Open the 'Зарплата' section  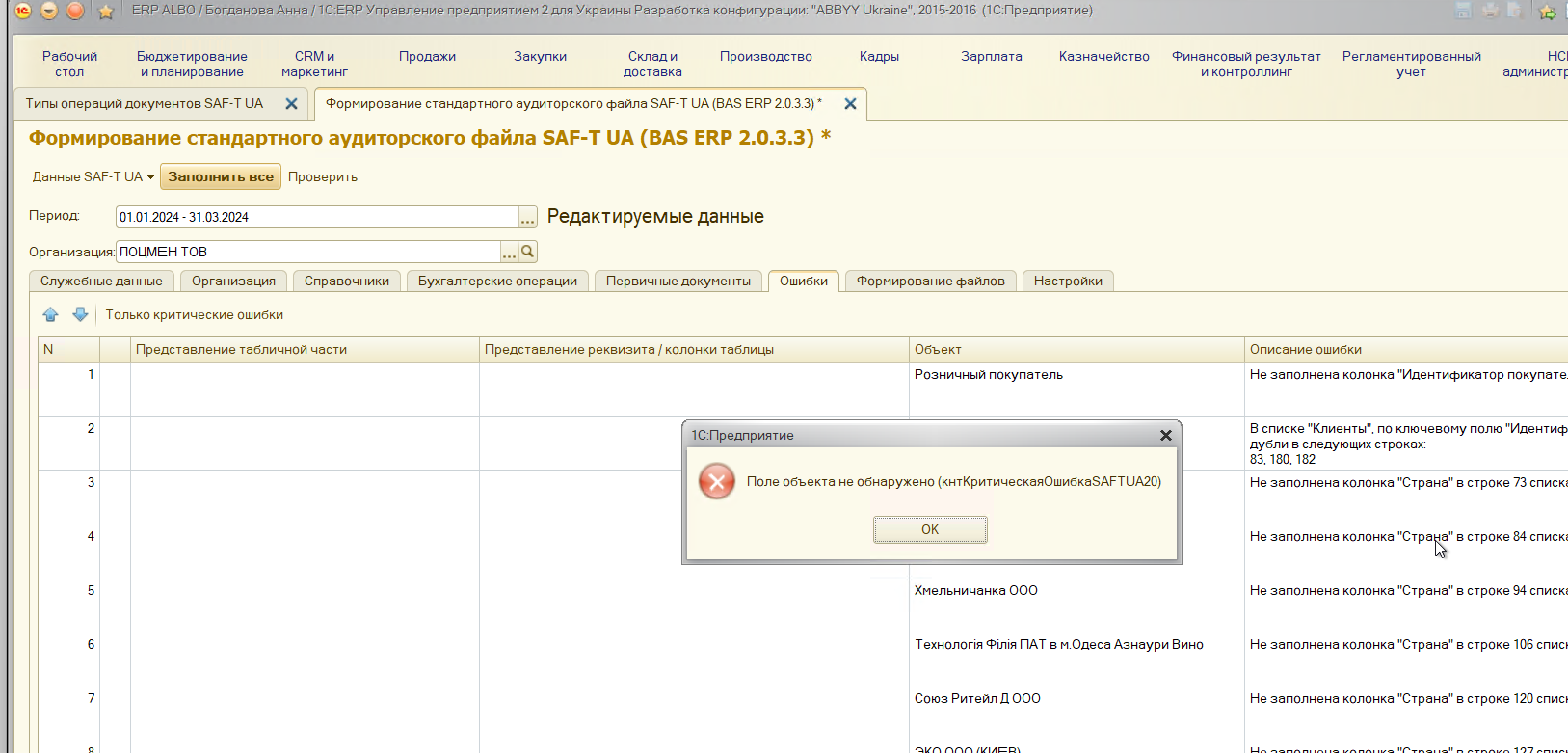click(x=992, y=56)
